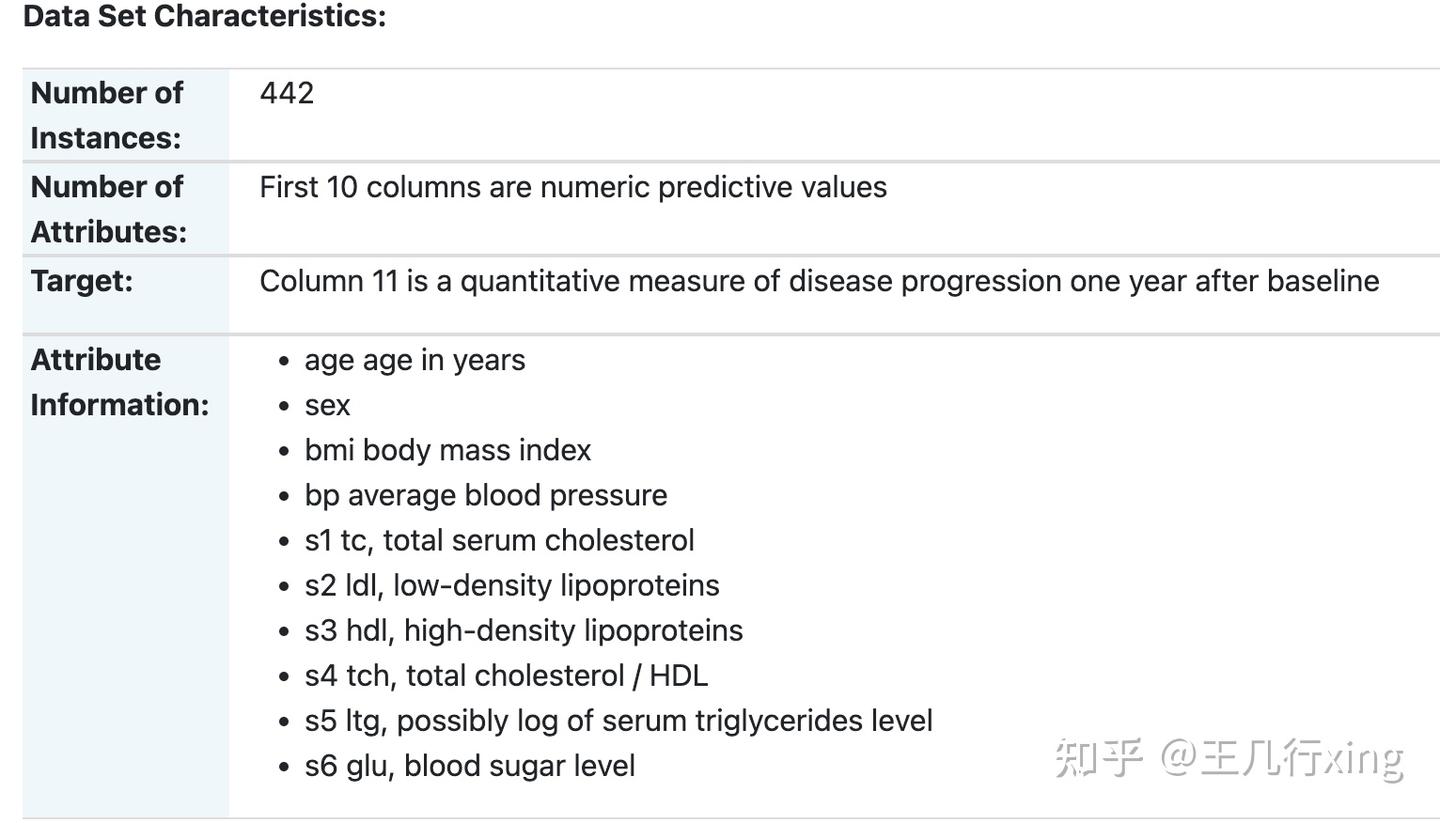
Task: Click "First 10 columns are numeric predictive values"
Action: pos(573,187)
